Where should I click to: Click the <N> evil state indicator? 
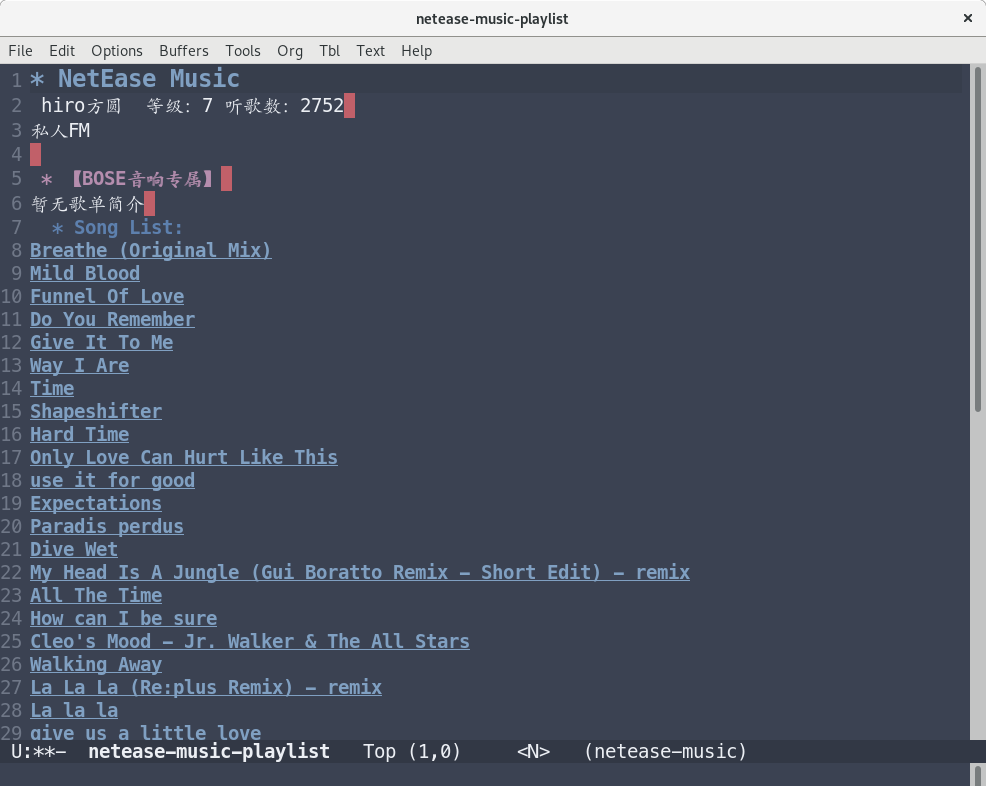[533, 751]
